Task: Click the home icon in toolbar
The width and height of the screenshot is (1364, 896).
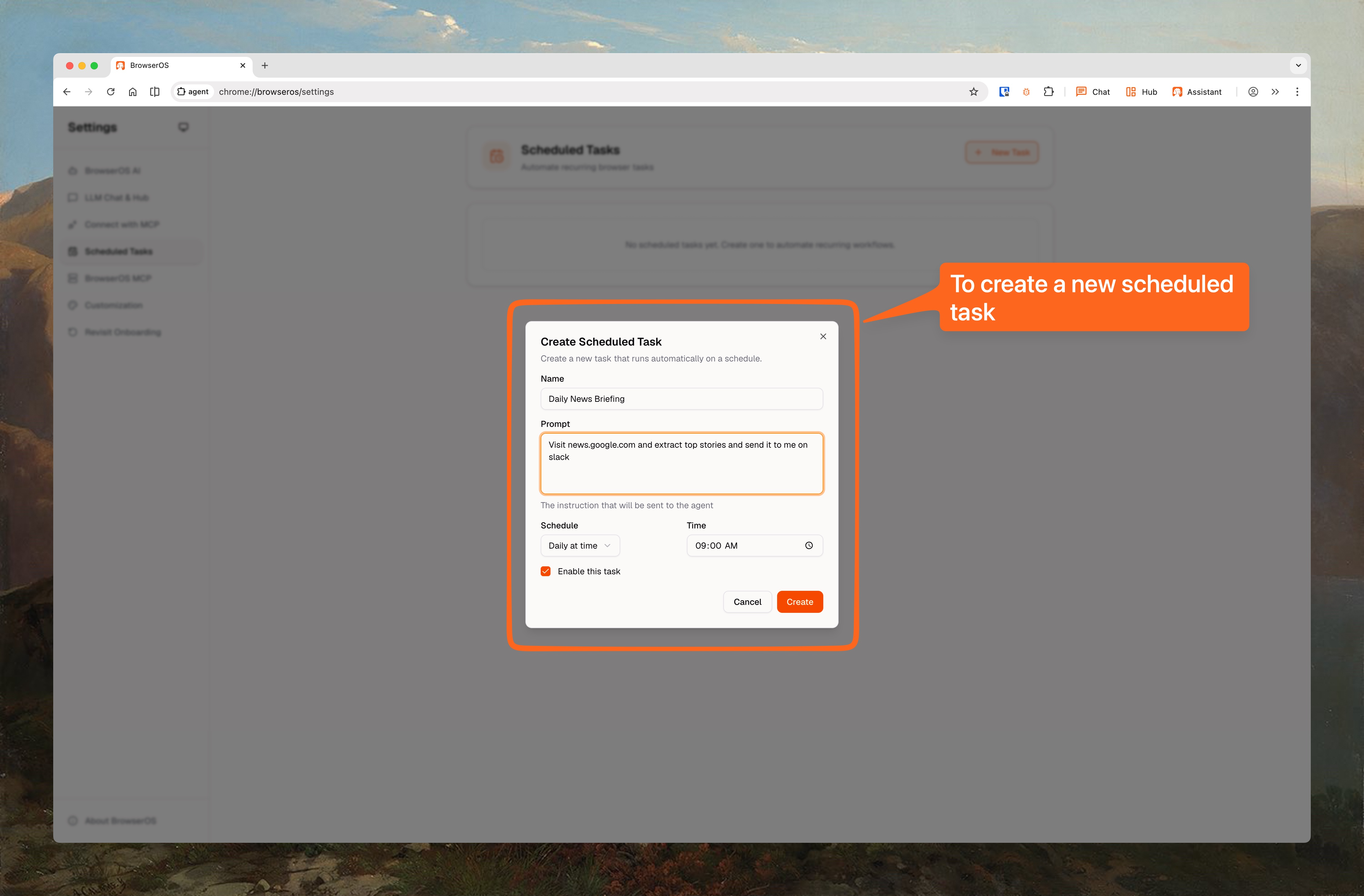Action: (x=132, y=92)
